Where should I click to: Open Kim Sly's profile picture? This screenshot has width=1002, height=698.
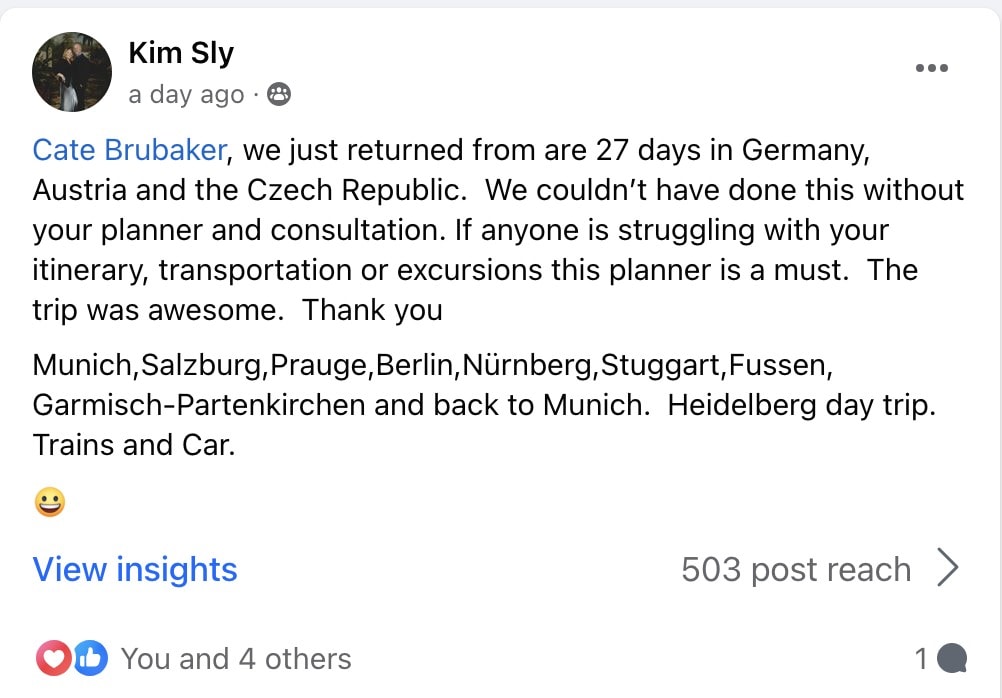(71, 71)
